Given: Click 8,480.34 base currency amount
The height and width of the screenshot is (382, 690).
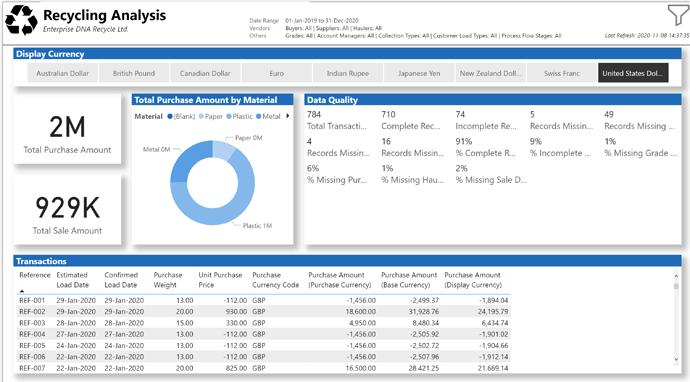Looking at the screenshot, I should click(x=426, y=323).
